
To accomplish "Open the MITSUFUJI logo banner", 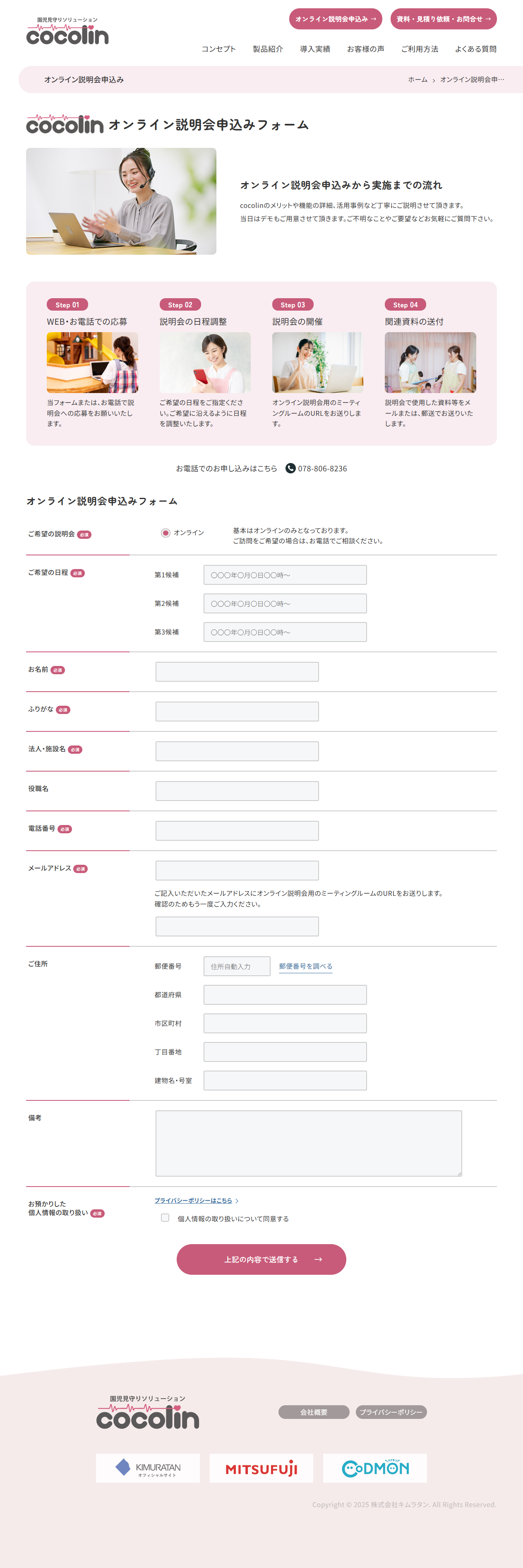I will coord(261,1468).
